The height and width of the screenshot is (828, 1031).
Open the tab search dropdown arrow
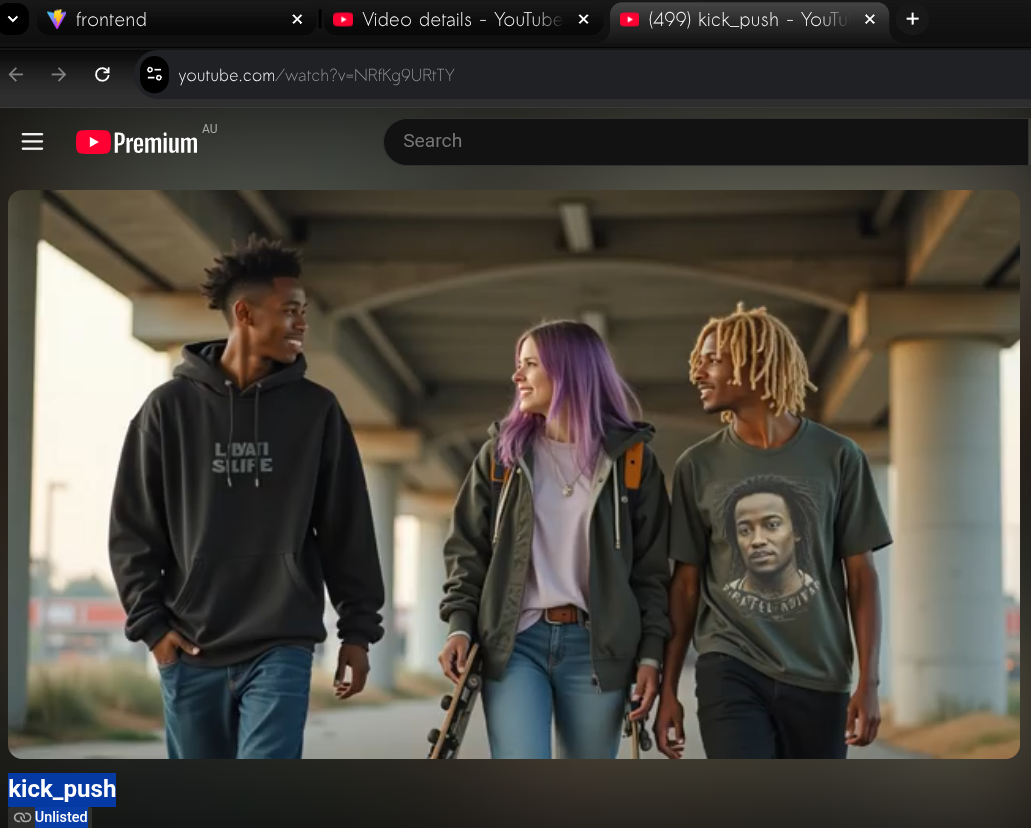12,19
